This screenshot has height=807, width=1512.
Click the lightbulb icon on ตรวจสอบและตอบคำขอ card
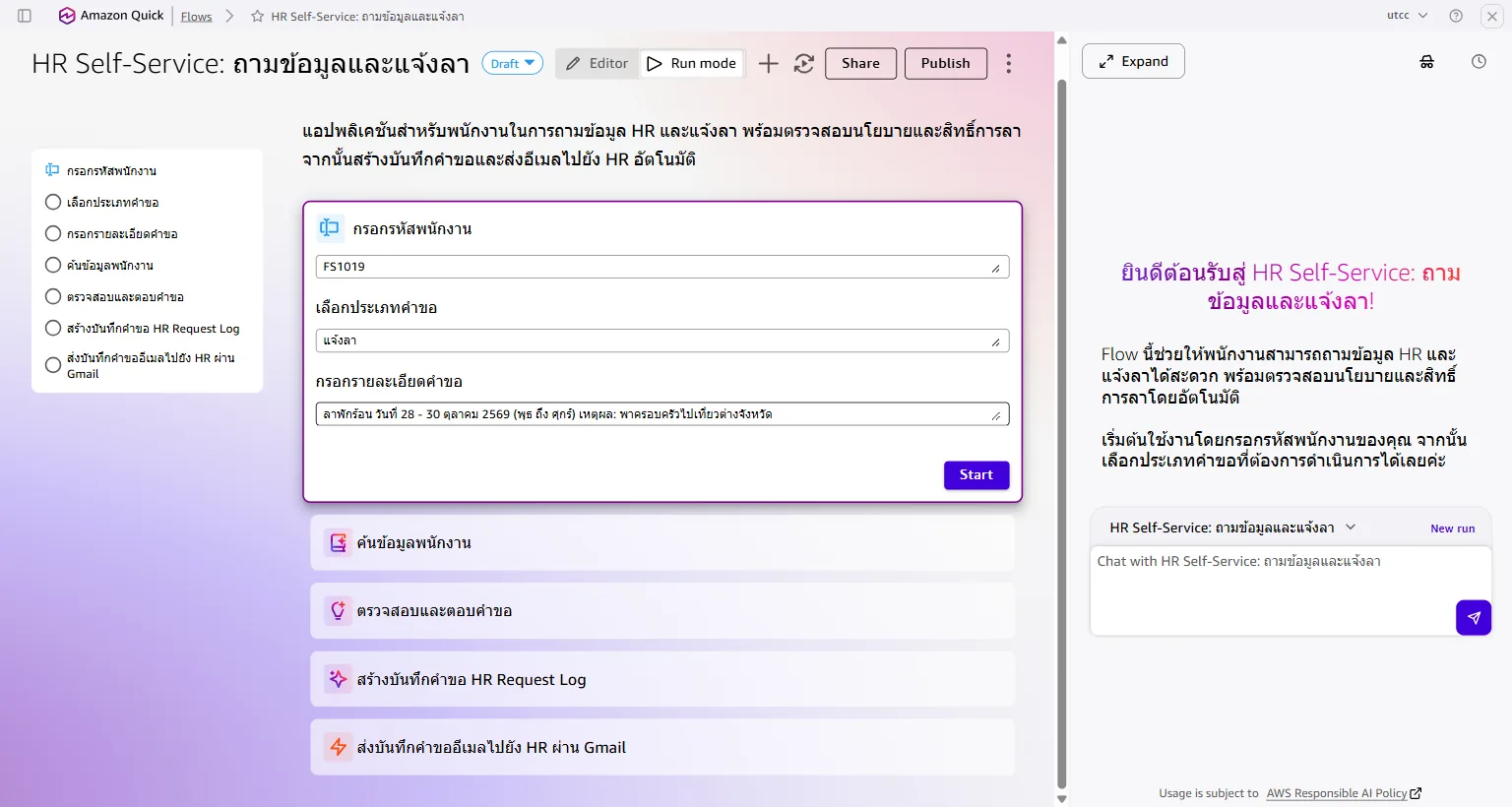pos(339,611)
